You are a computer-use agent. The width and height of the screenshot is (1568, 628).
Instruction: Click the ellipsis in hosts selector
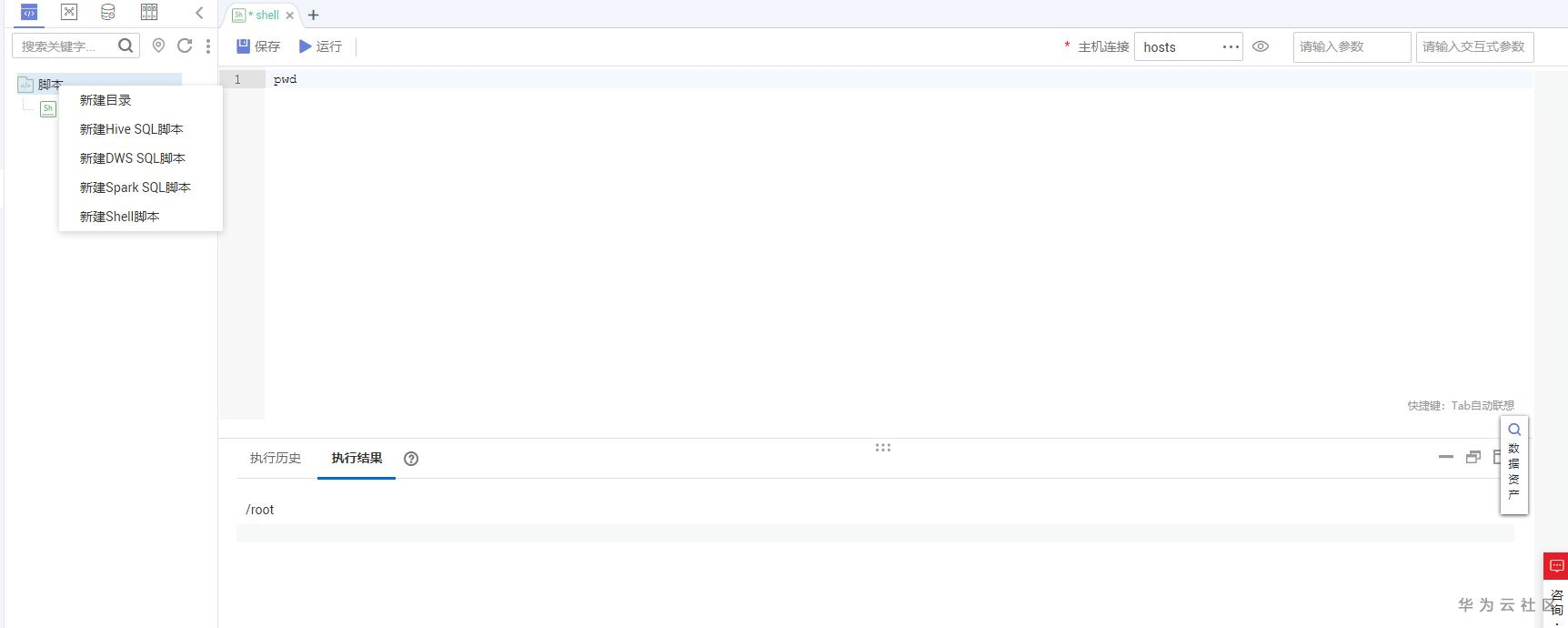(x=1231, y=46)
